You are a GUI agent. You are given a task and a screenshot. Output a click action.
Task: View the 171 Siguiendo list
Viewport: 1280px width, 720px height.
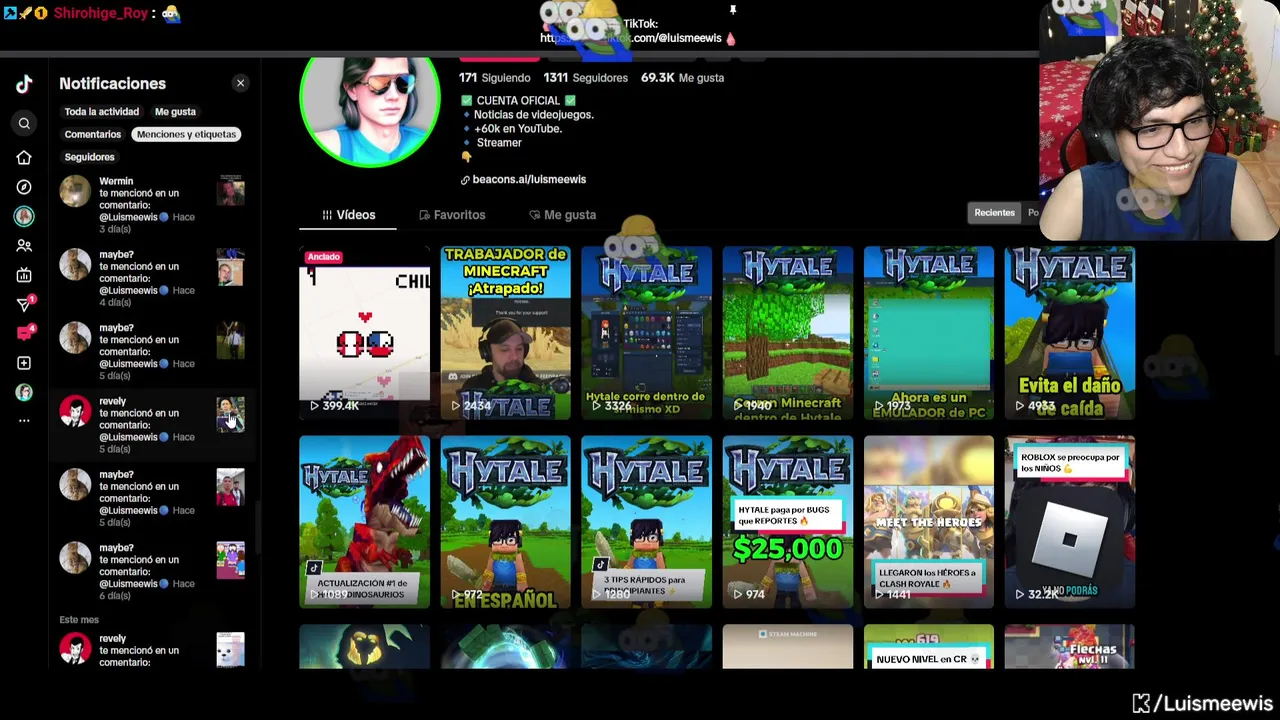(494, 78)
